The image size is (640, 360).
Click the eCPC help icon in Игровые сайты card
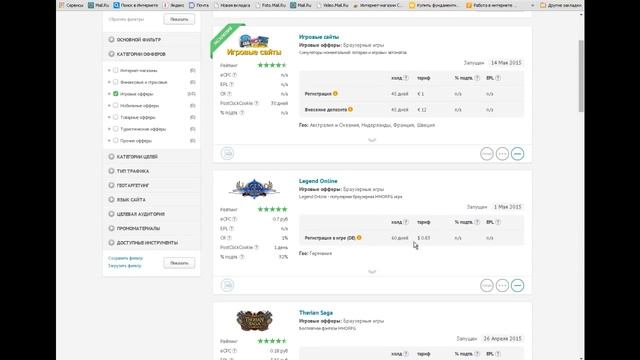point(235,75)
